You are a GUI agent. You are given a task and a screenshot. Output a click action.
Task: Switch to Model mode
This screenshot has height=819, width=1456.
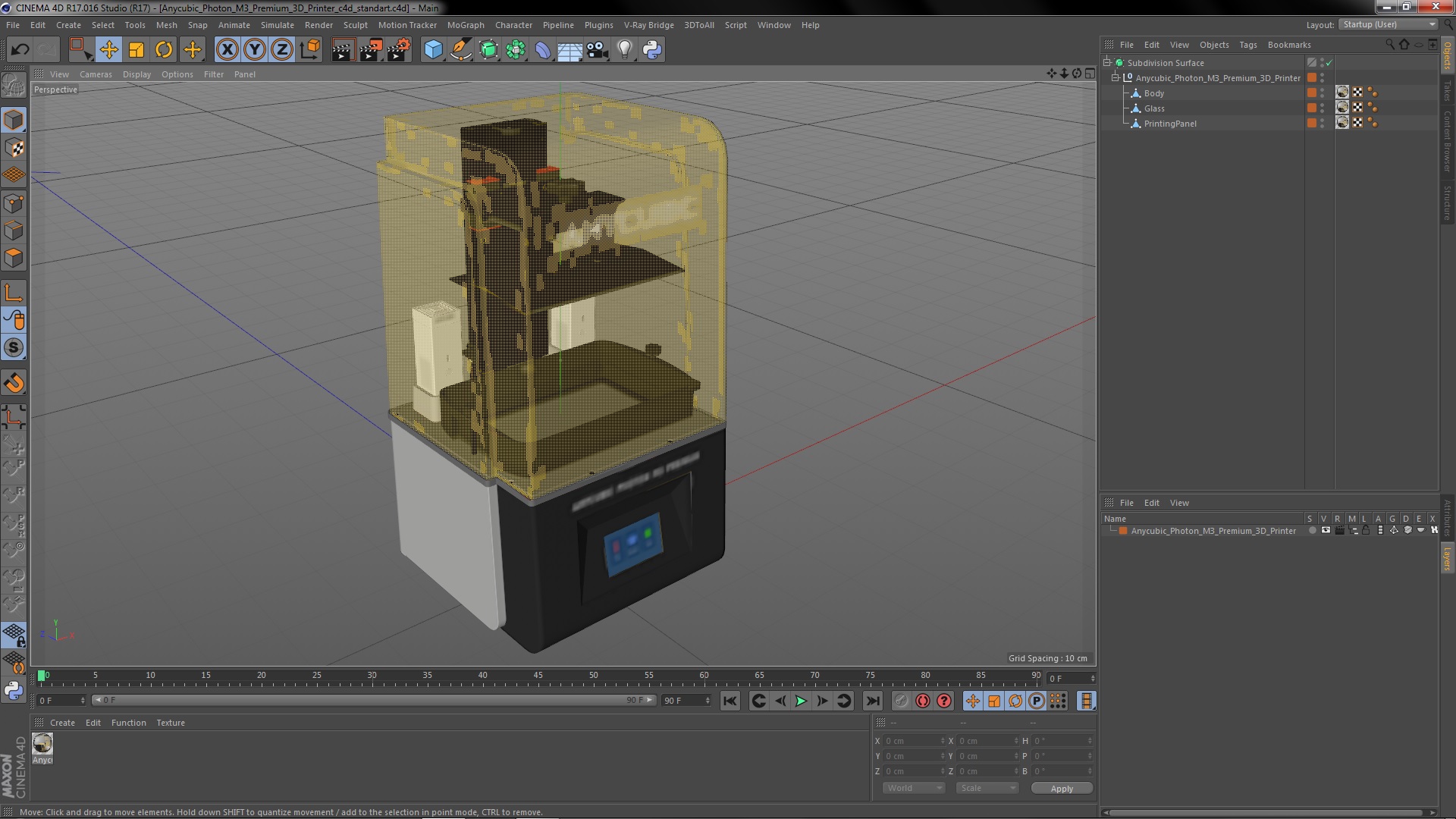(14, 120)
